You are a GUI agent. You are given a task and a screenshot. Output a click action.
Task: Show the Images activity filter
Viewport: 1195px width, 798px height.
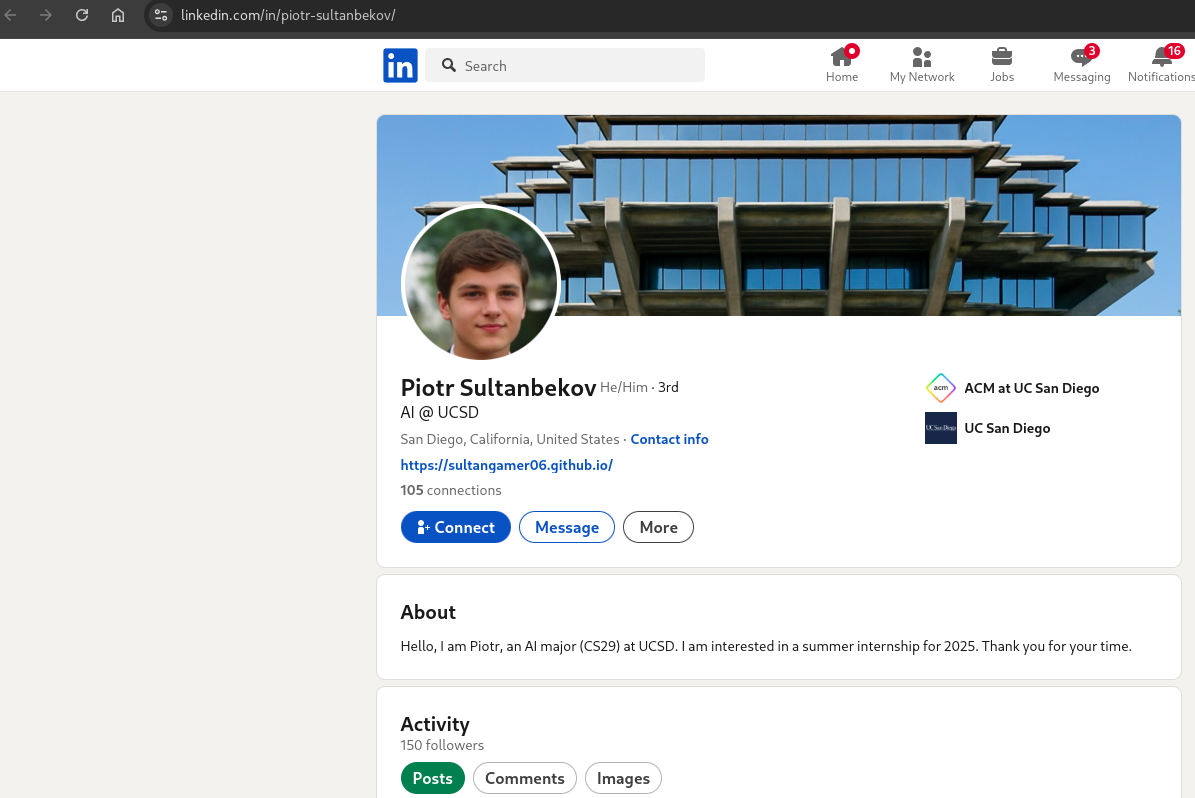pyautogui.click(x=623, y=778)
